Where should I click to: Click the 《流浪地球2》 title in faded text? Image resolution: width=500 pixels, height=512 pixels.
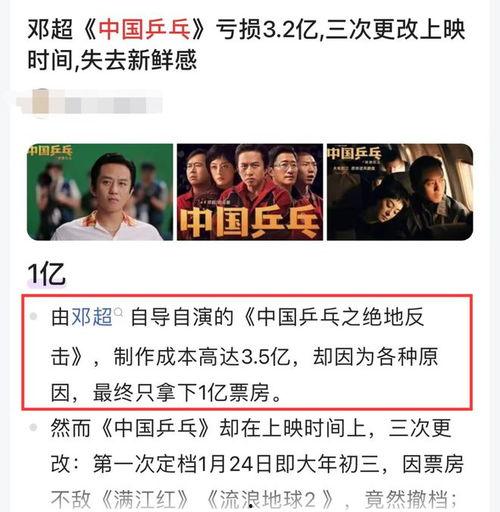point(269,500)
